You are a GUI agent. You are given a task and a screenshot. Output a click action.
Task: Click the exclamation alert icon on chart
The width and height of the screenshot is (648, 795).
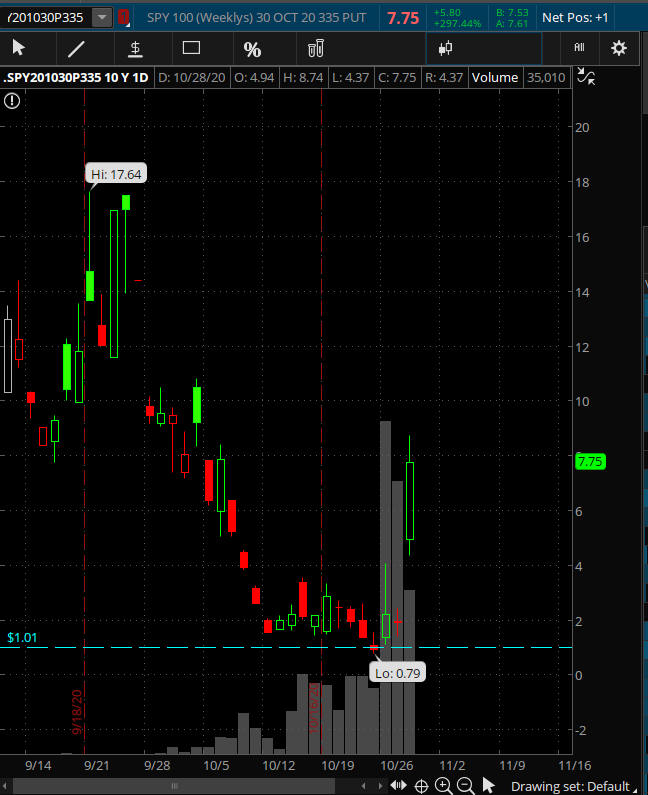(12, 101)
